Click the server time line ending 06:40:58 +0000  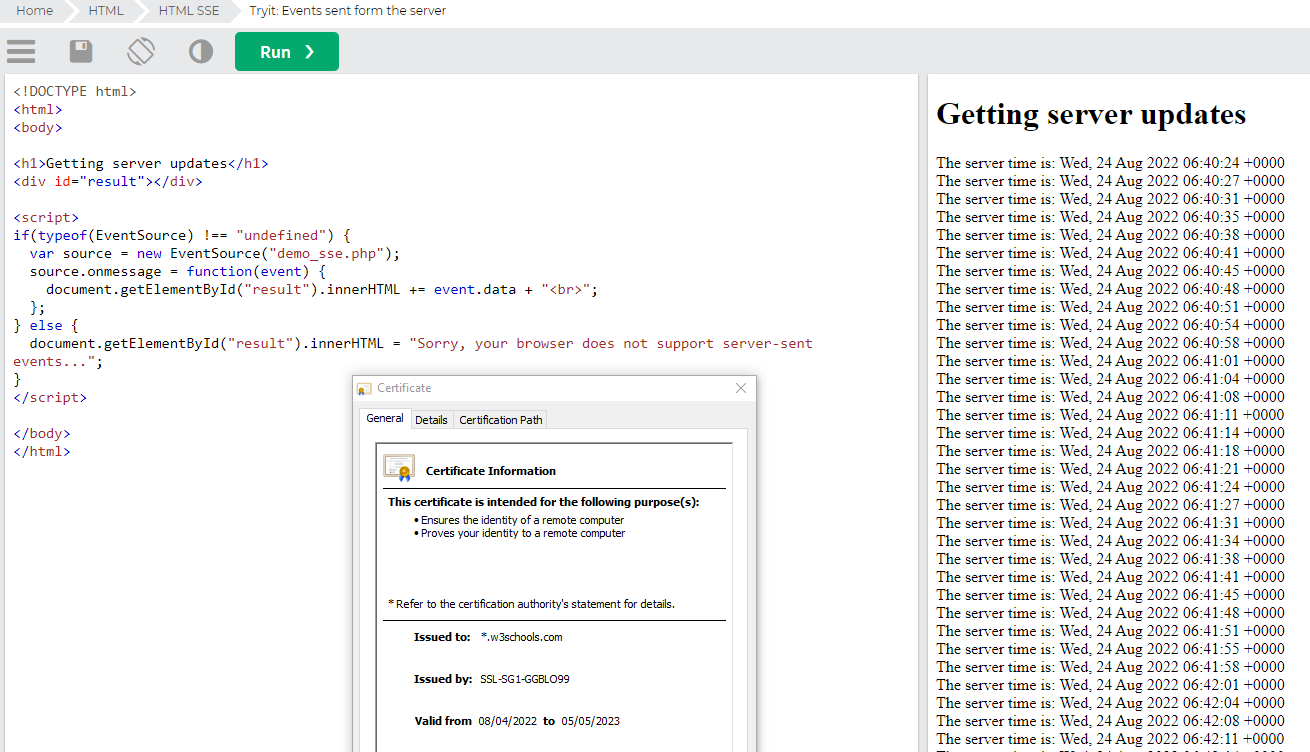pyautogui.click(x=1110, y=343)
